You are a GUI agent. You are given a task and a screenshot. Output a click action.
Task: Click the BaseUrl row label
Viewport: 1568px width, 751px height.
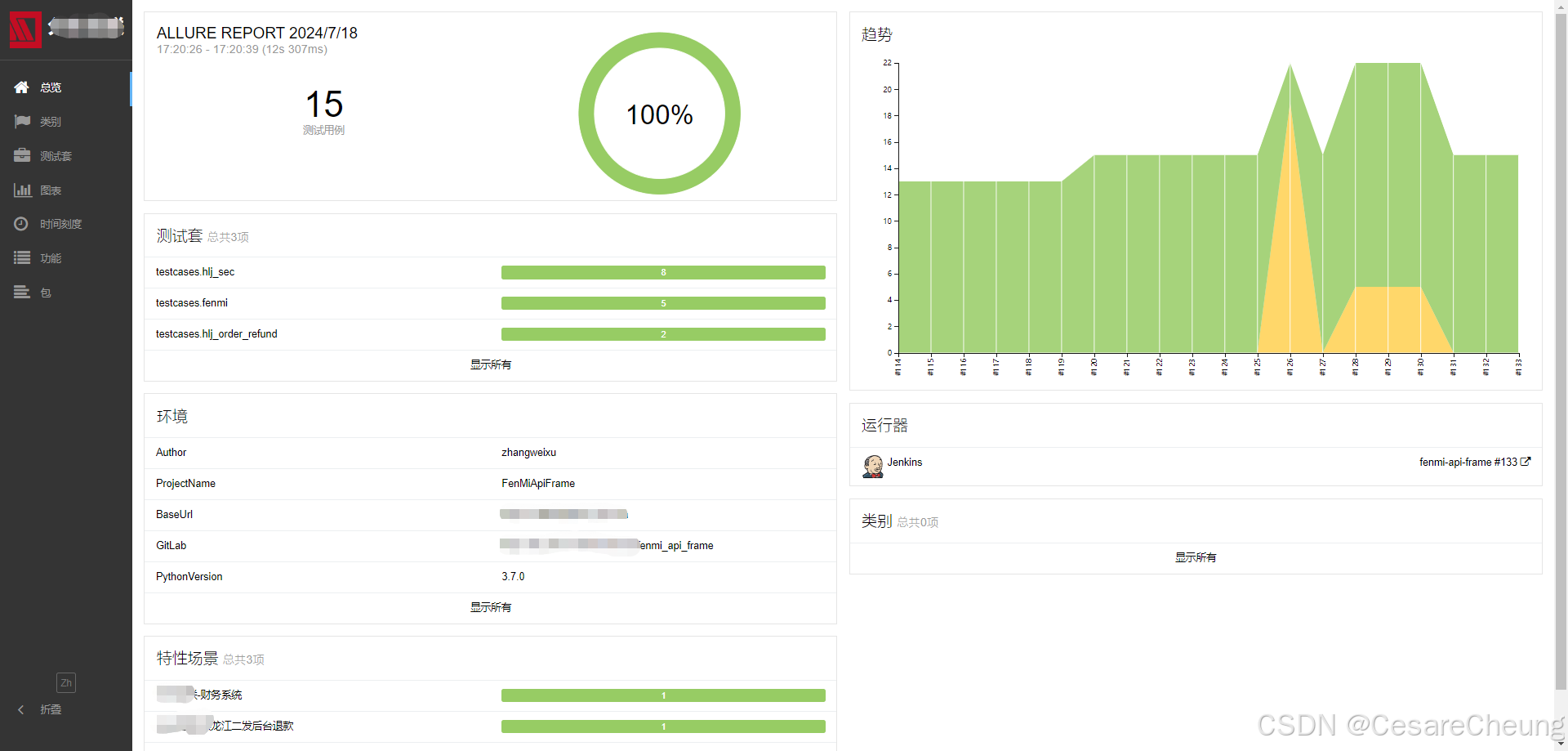click(x=175, y=515)
